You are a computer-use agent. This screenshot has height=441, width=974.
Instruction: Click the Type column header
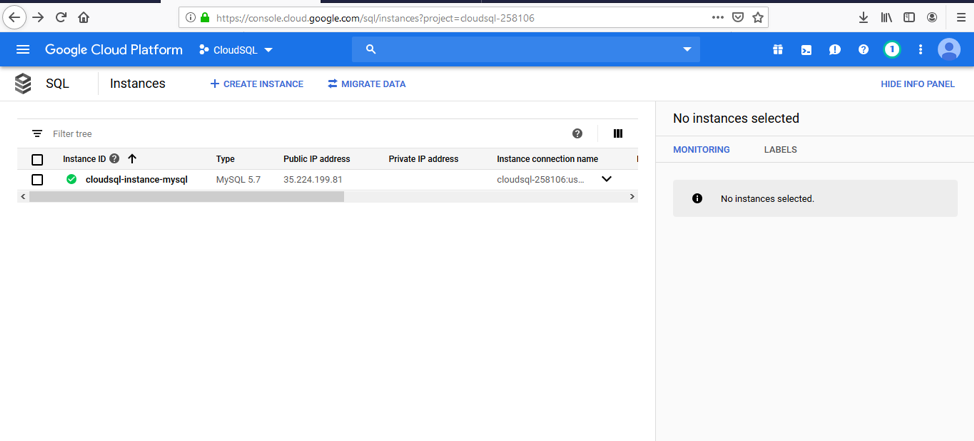pyautogui.click(x=225, y=159)
